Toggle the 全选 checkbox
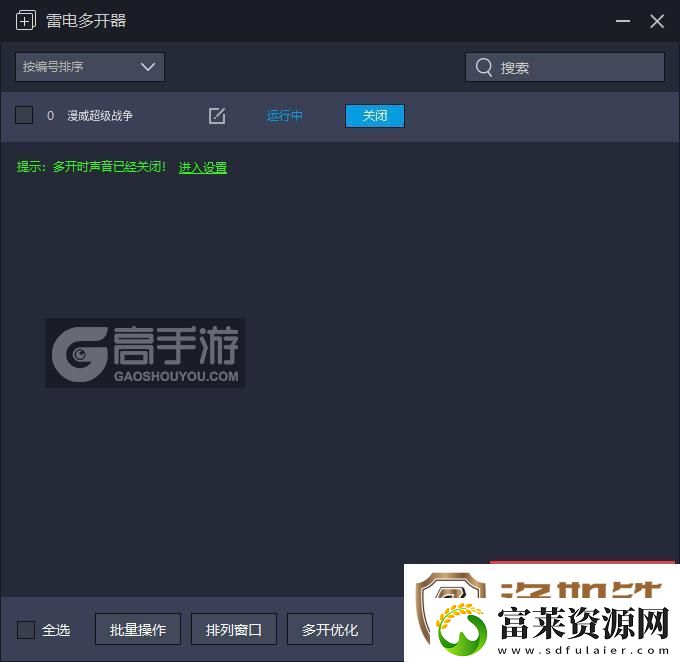 26,629
